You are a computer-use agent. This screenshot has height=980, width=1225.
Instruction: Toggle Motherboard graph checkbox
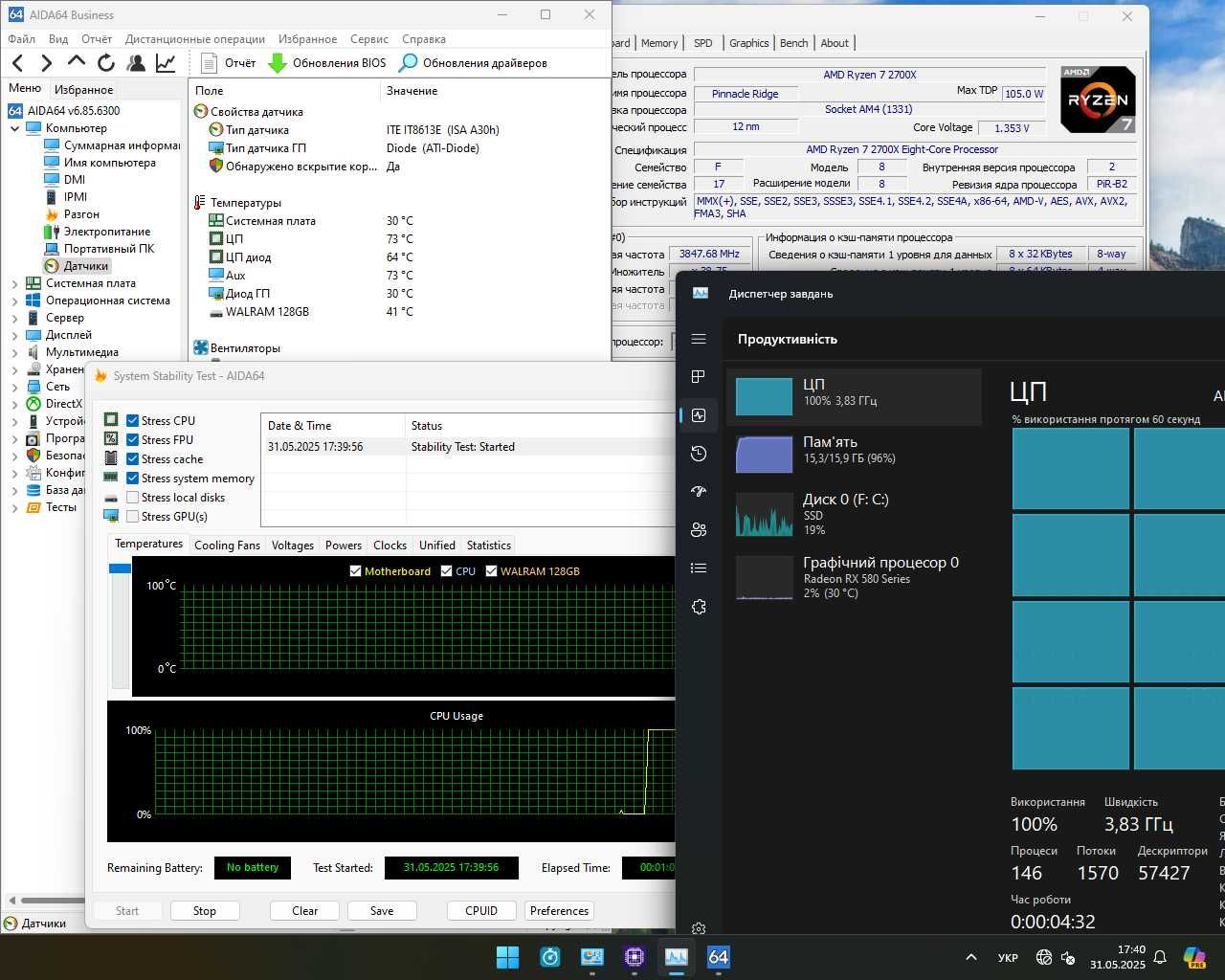356,571
